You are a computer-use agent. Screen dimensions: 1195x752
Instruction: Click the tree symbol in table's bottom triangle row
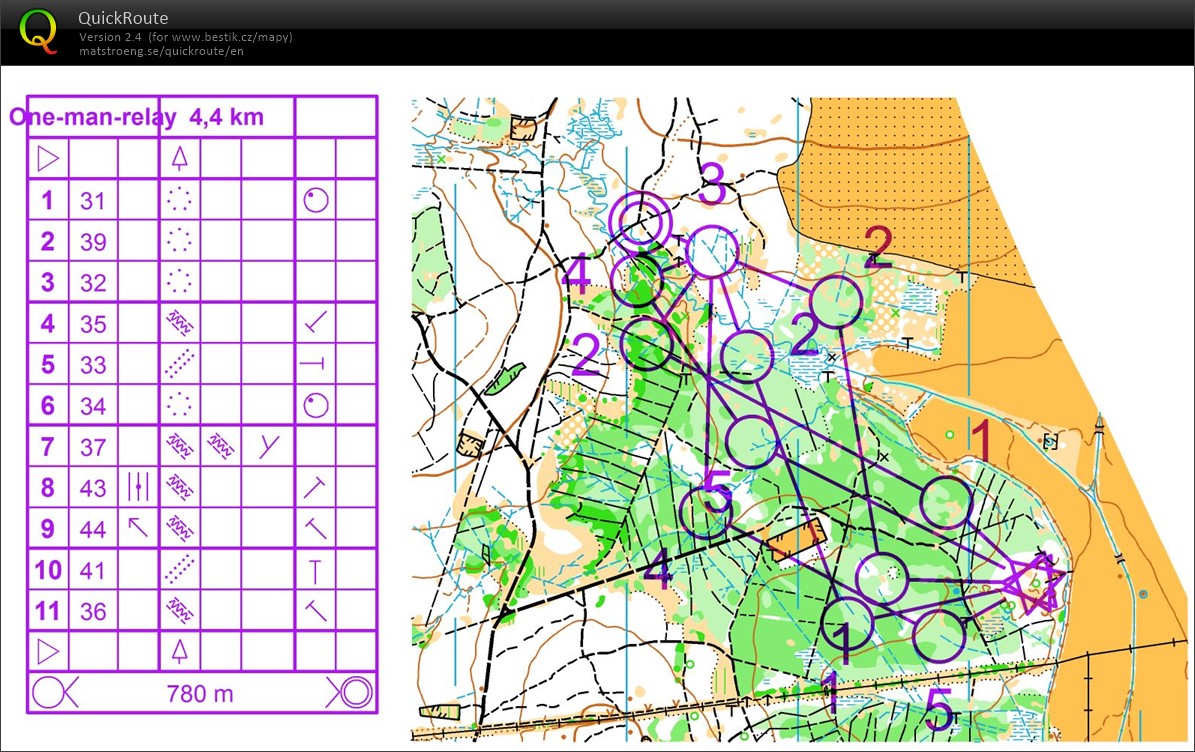tap(179, 651)
